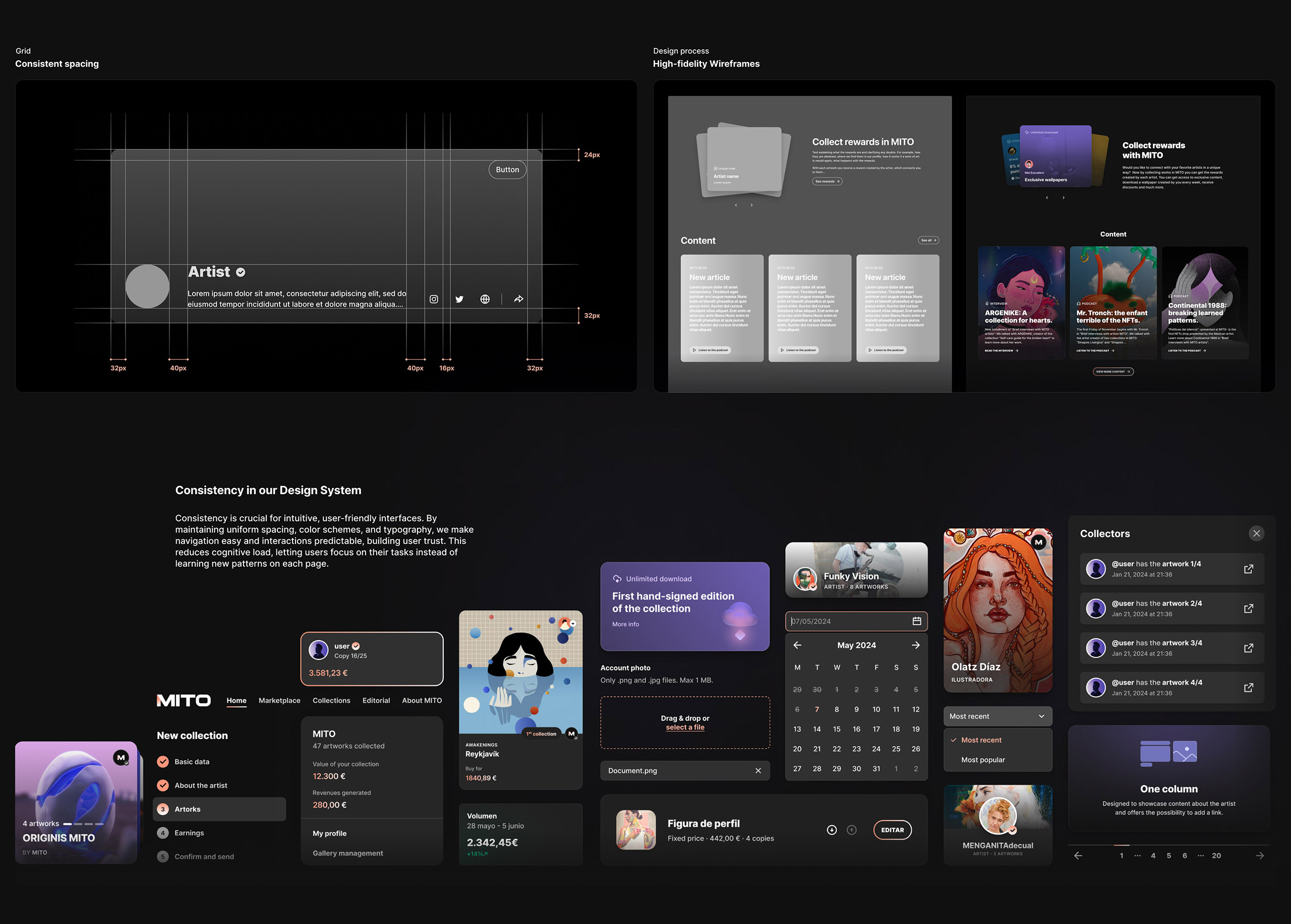Open the Editorial nav tab
Viewport: 1291px width, 924px height.
[x=376, y=700]
